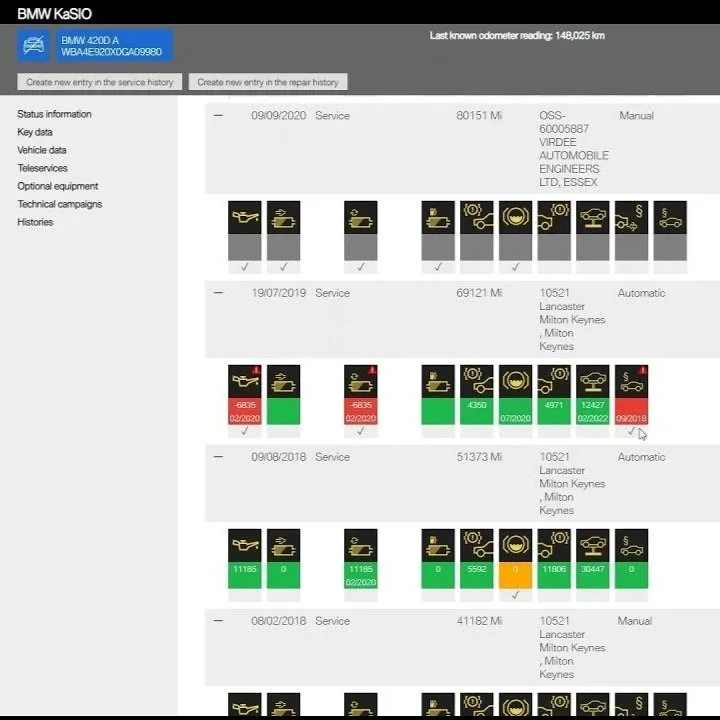Image resolution: width=720 pixels, height=720 pixels.
Task: Click the VIRDEE AUTOMOBILE ENGINEERS dealer text
Action: (x=574, y=156)
